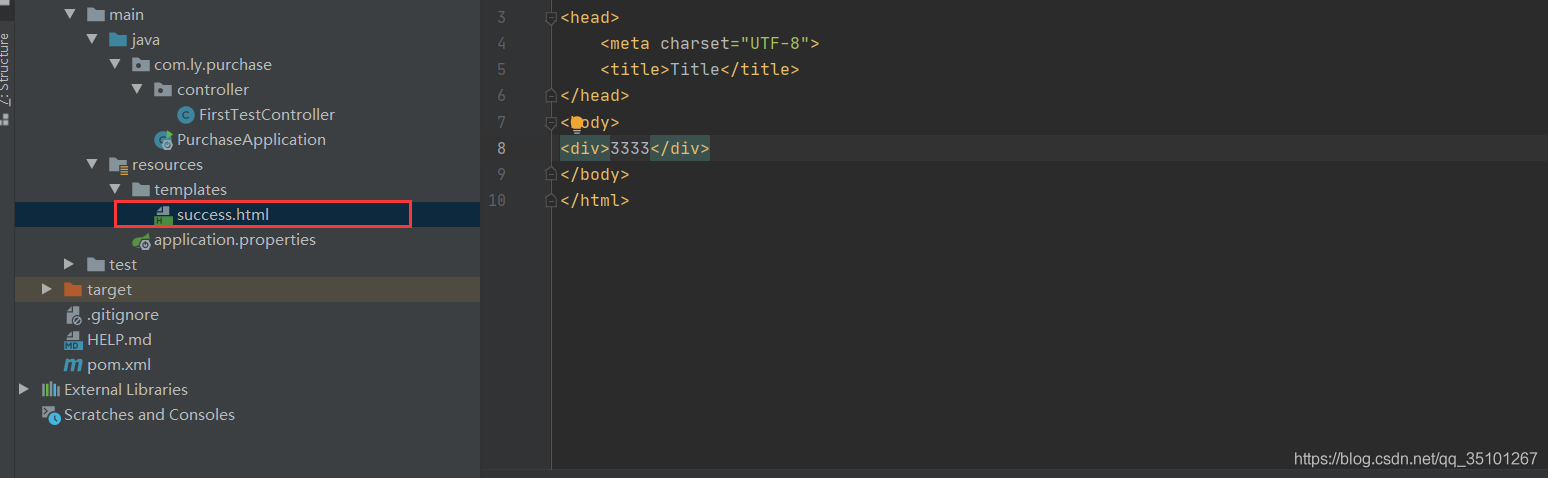This screenshot has height=478, width=1548.
Task: Collapse the main folder
Action: coord(69,15)
